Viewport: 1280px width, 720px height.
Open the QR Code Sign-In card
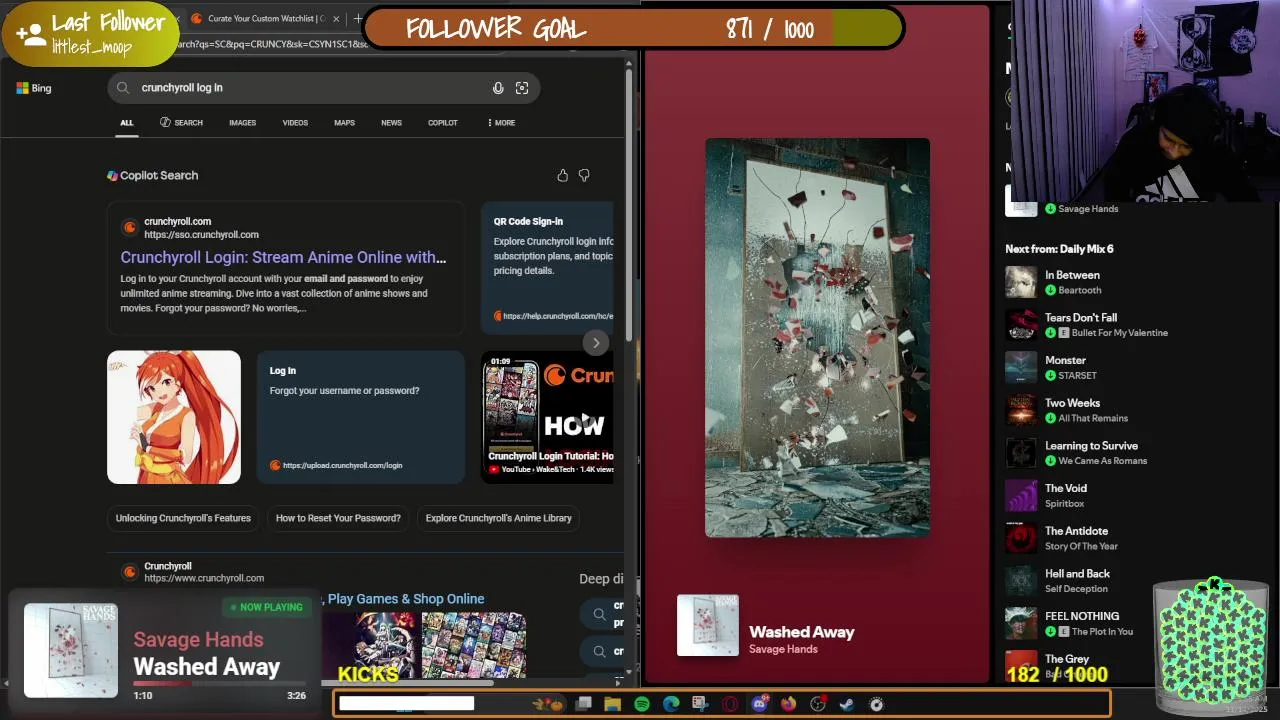tap(548, 268)
